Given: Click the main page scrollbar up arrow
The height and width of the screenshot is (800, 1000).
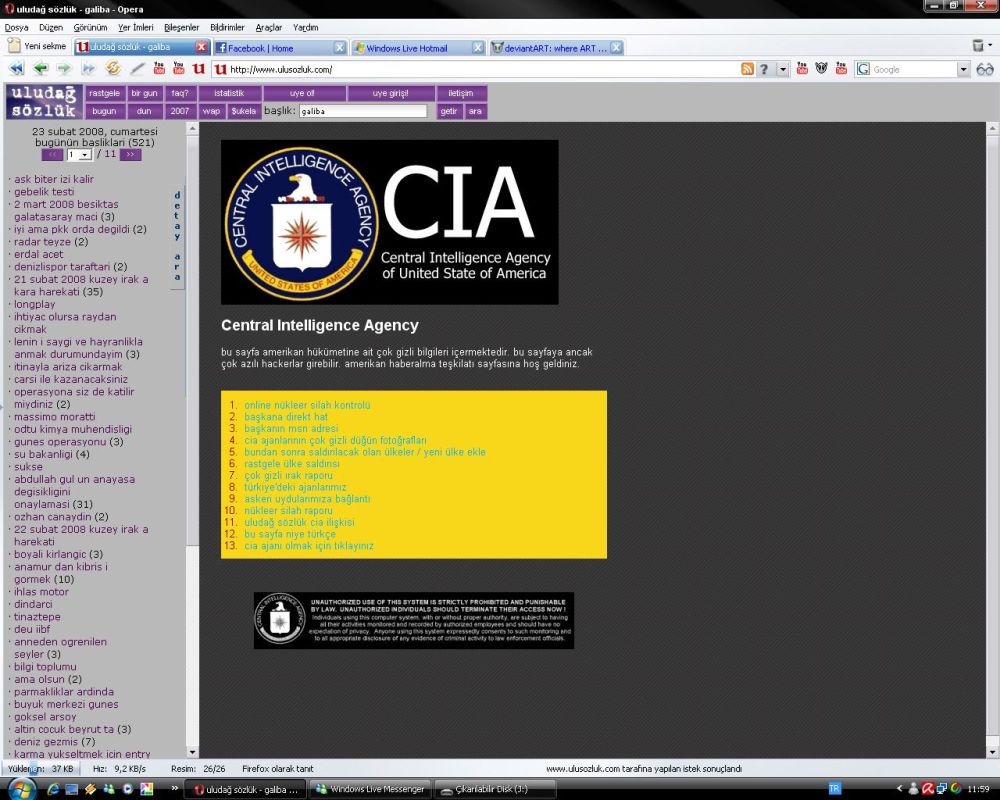Looking at the screenshot, I should [992, 128].
